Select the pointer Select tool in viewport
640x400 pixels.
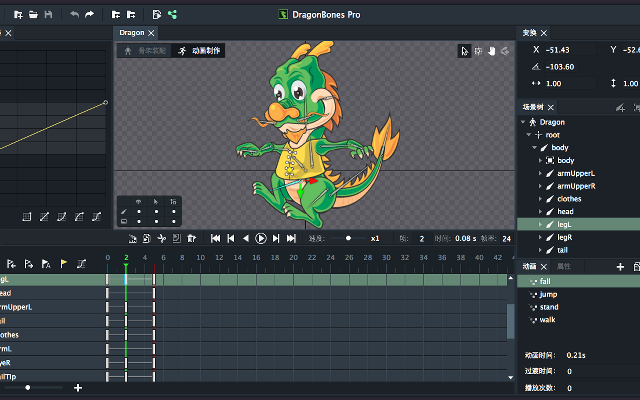(x=464, y=51)
